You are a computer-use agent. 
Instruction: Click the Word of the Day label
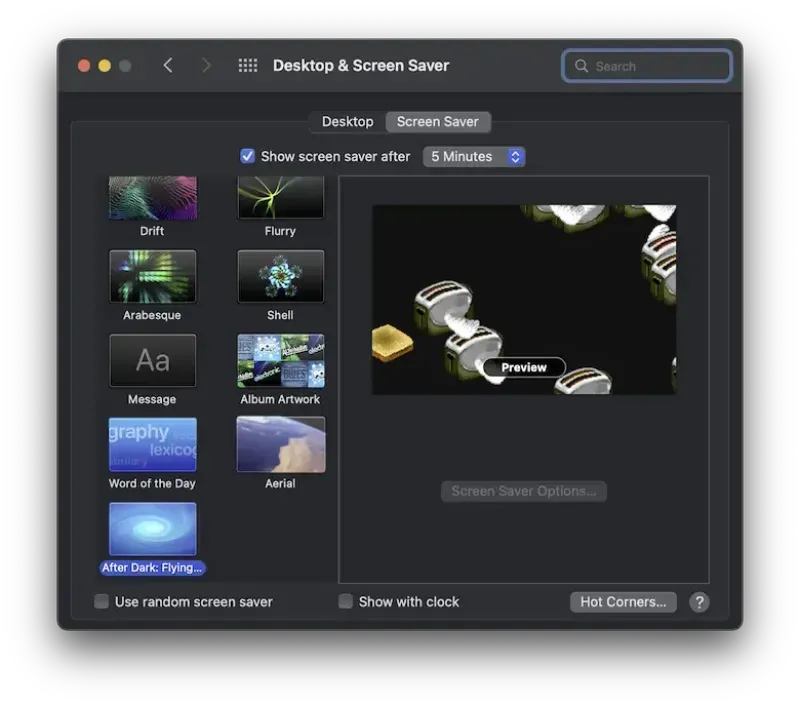152,484
